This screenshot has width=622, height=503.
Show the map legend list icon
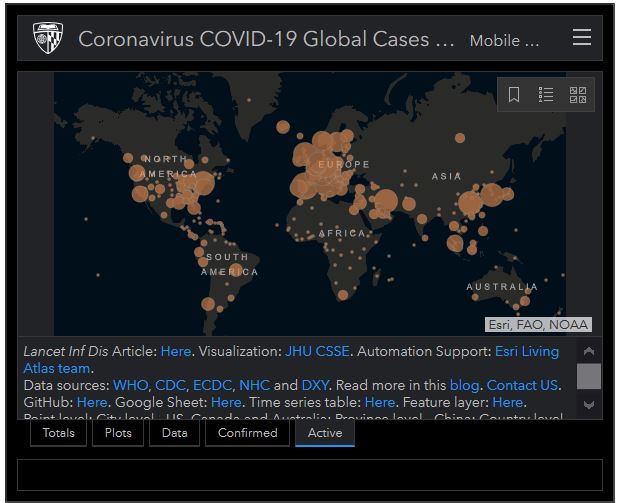[x=546, y=95]
